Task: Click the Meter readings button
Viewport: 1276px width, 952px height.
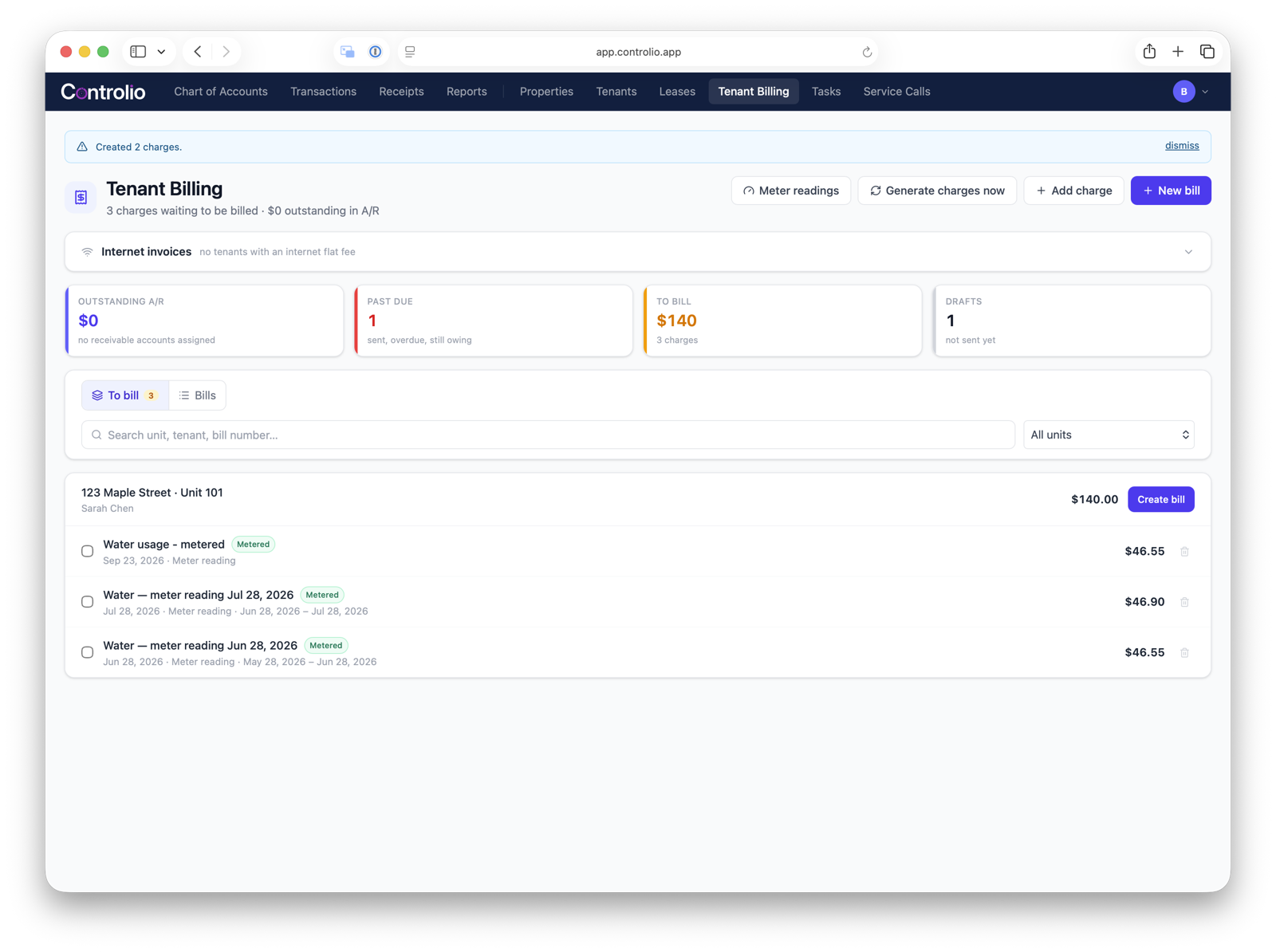Action: pos(790,191)
